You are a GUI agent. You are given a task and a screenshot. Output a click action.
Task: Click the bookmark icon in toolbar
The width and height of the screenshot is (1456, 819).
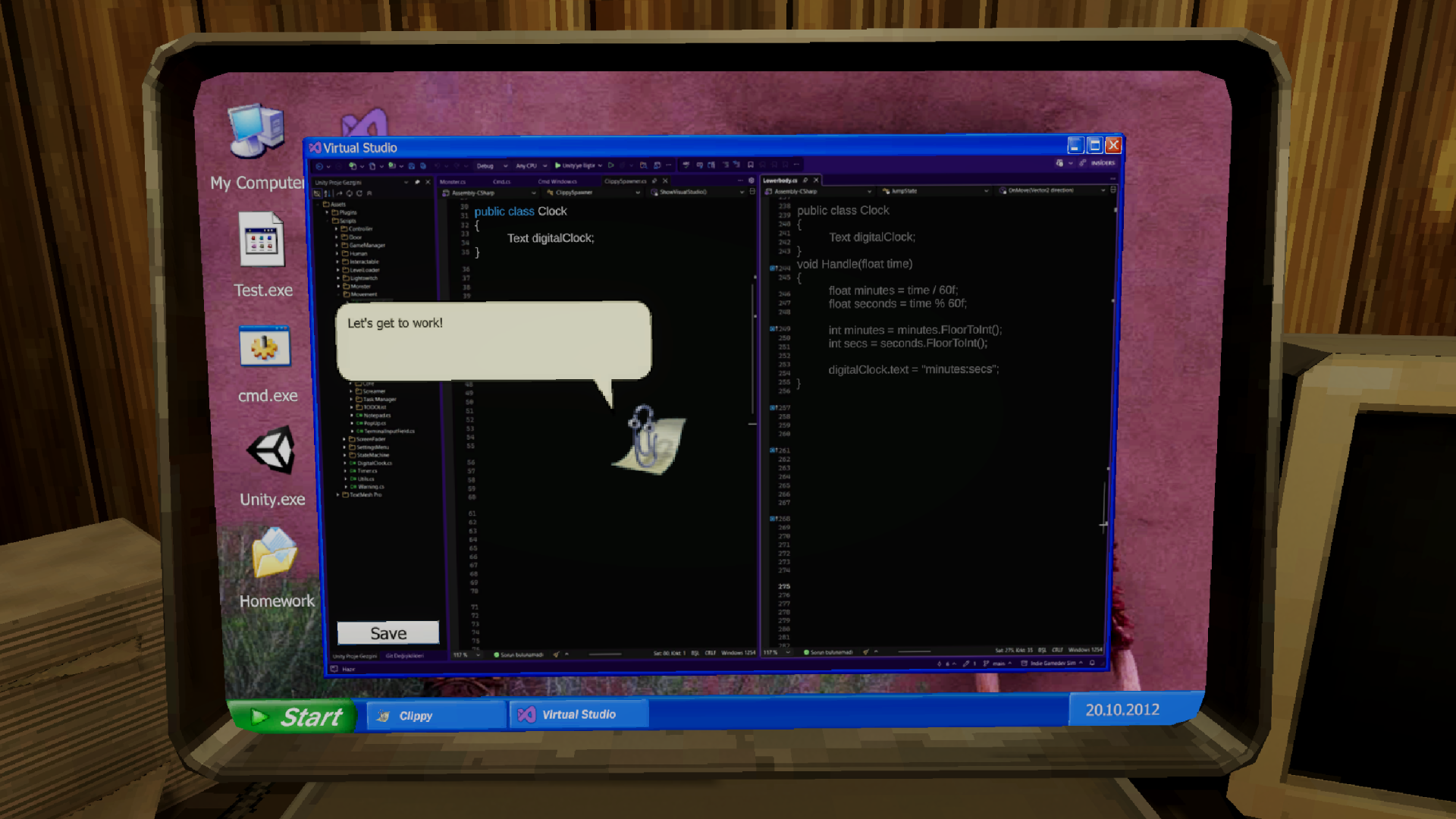[750, 165]
